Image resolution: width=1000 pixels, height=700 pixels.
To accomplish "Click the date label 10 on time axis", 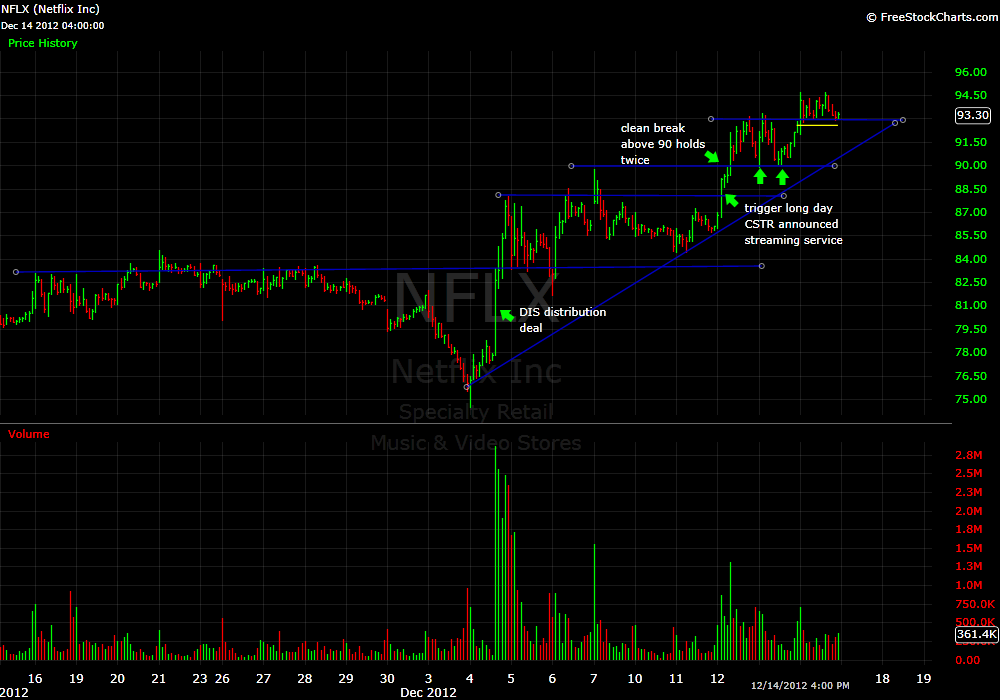I will click(635, 678).
